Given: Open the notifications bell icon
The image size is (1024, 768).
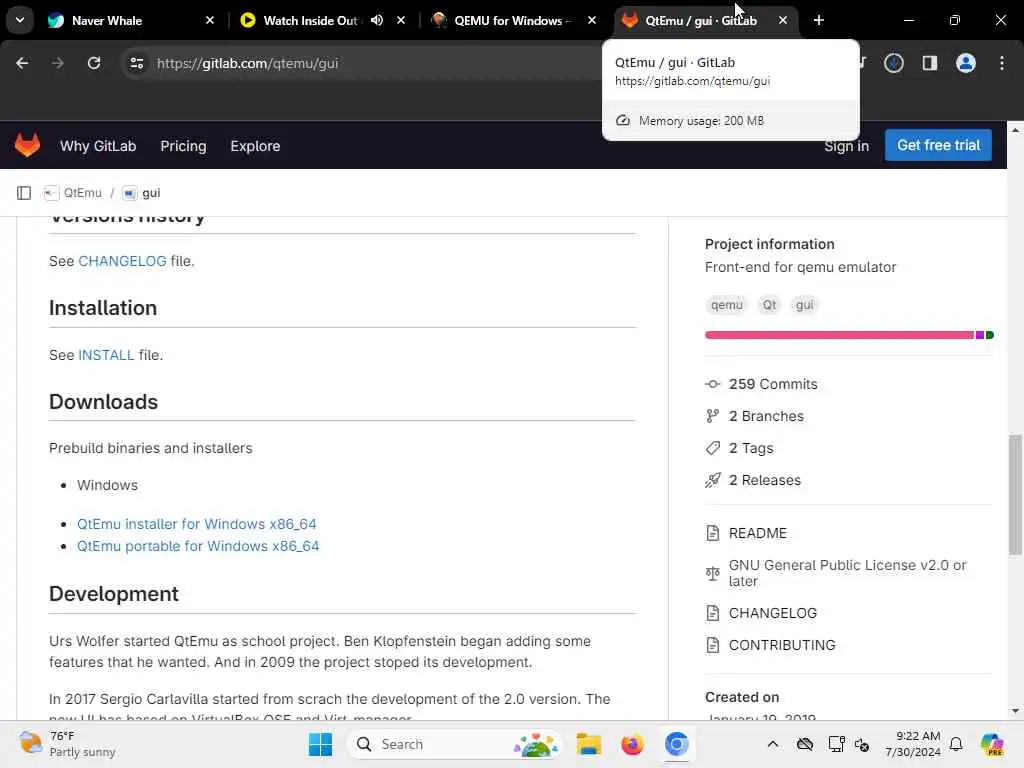Looking at the screenshot, I should coord(956,744).
